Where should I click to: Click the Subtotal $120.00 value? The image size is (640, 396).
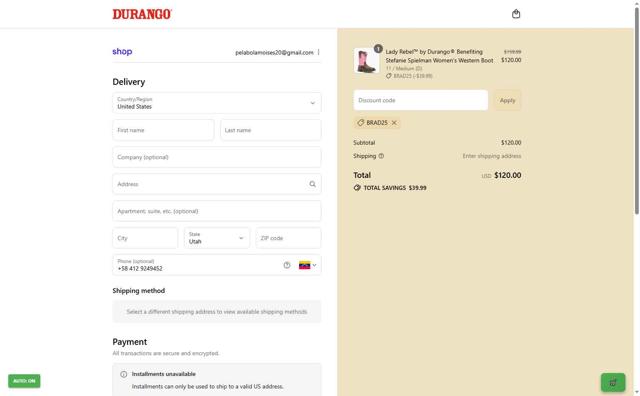coord(511,142)
